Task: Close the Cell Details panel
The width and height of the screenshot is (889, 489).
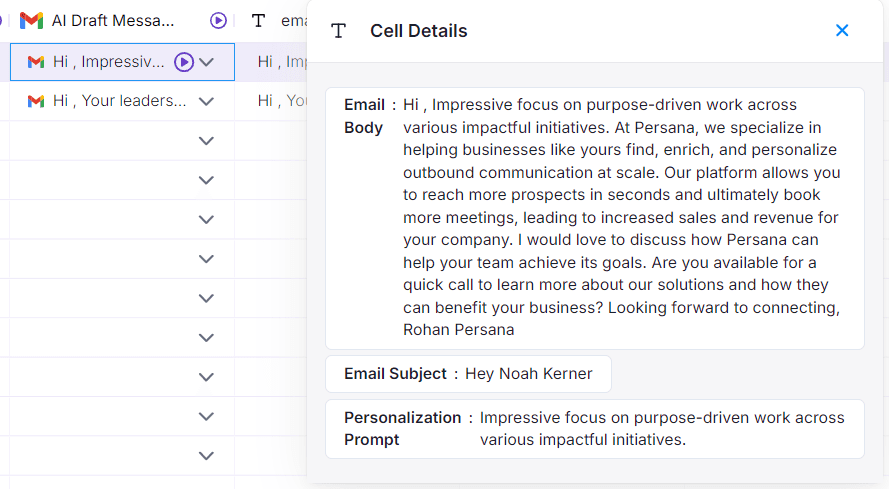Action: click(x=842, y=30)
